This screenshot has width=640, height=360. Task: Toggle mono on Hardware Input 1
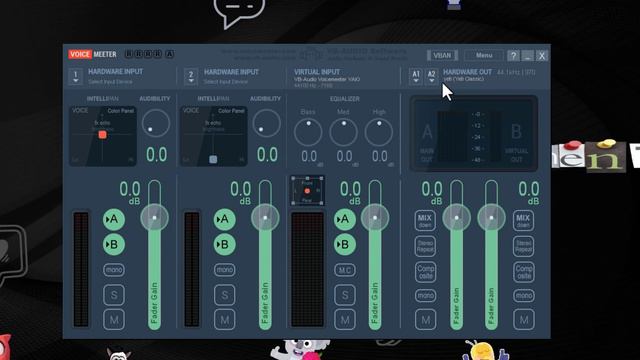pyautogui.click(x=114, y=270)
